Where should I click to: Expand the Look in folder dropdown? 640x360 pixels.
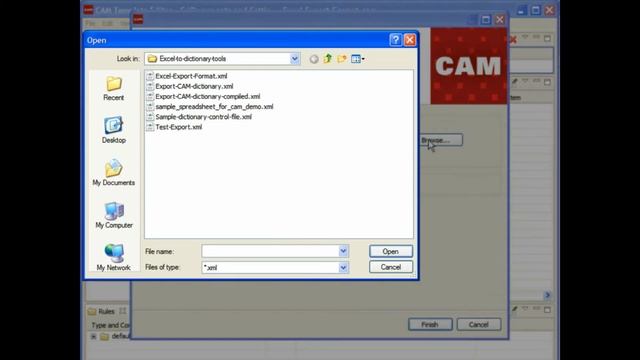[x=294, y=59]
